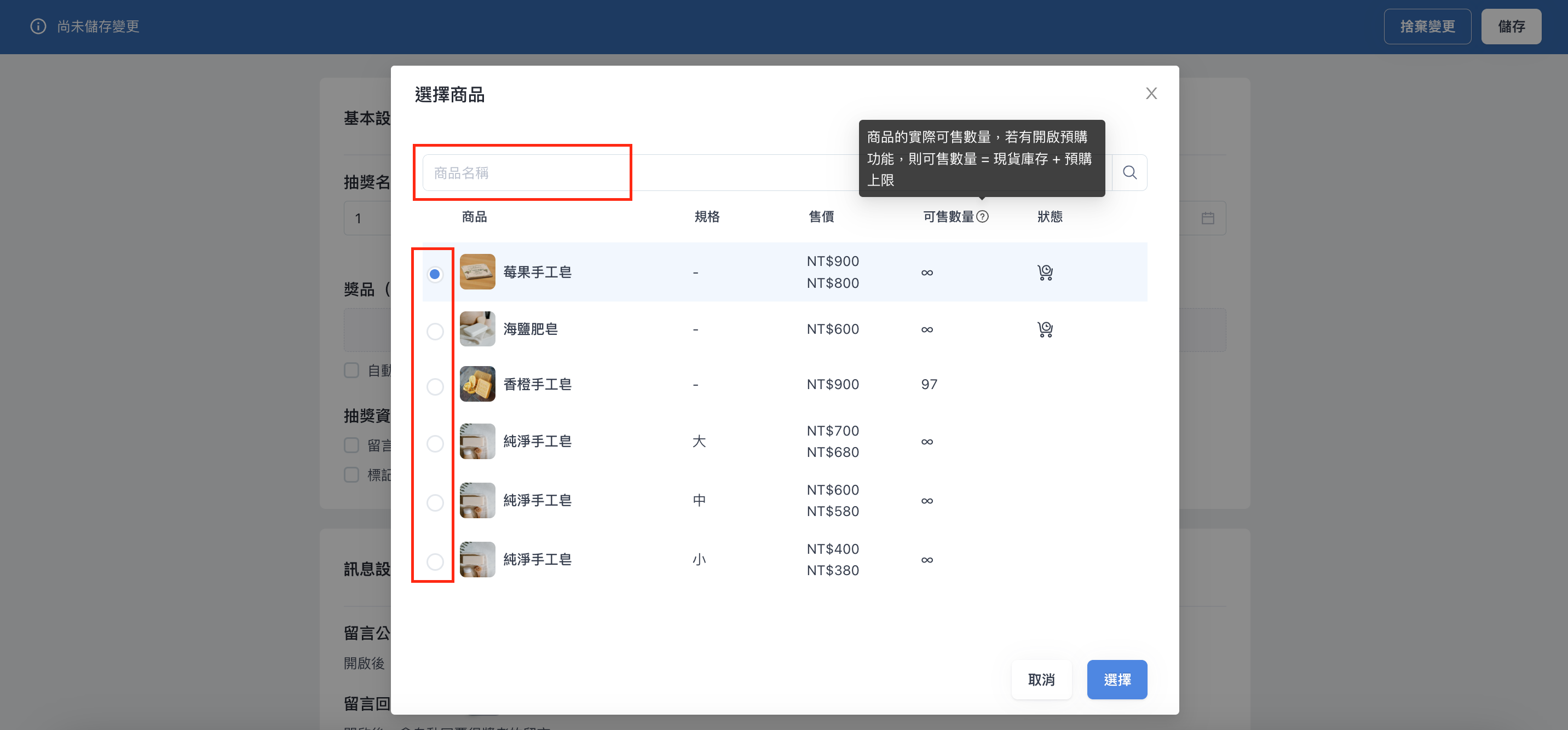
Task: Close the 選擇商品 dialog with X
Action: click(x=1151, y=93)
